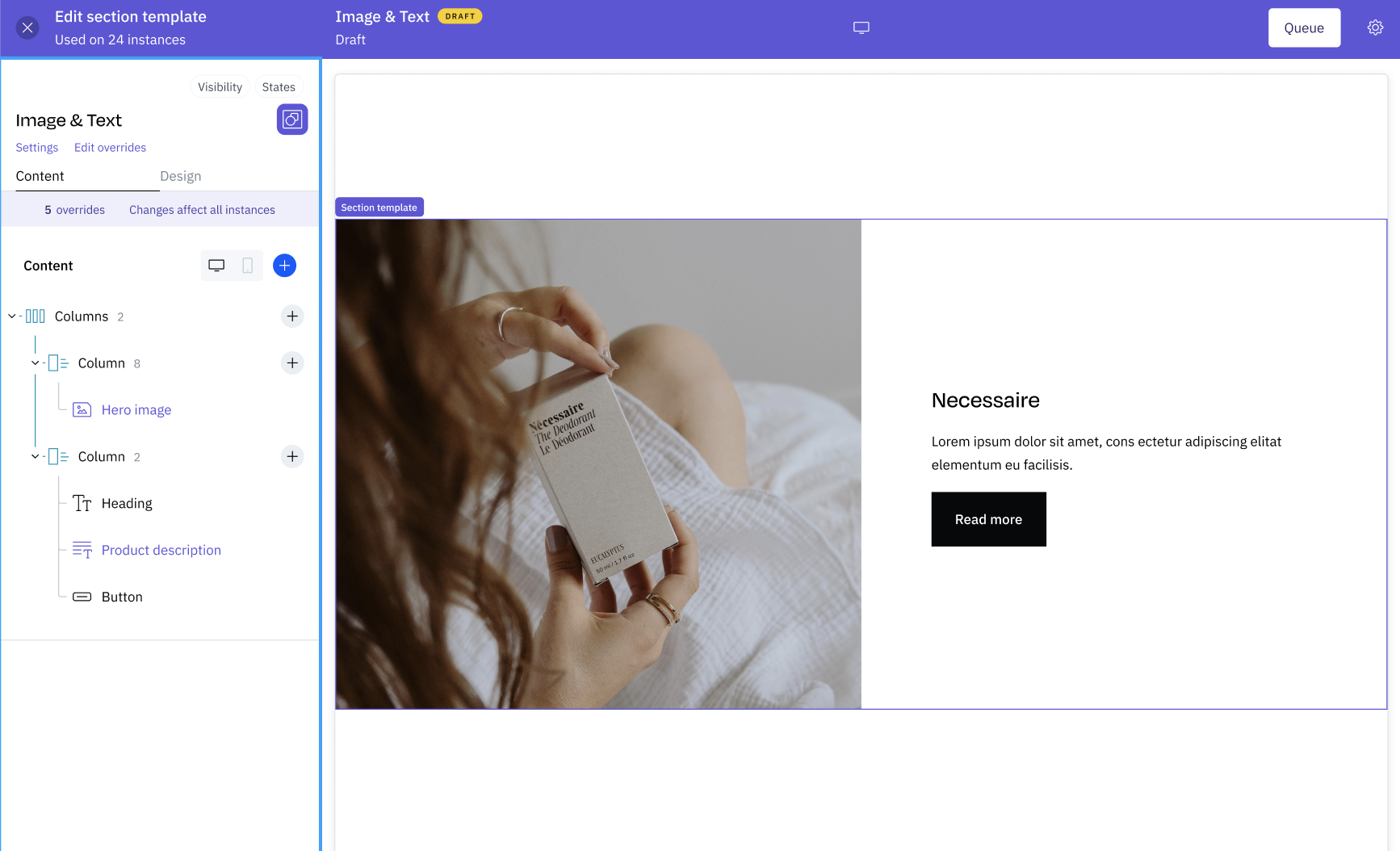Click the Column 8 icon
Viewport: 1400px width, 851px height.
coord(58,363)
